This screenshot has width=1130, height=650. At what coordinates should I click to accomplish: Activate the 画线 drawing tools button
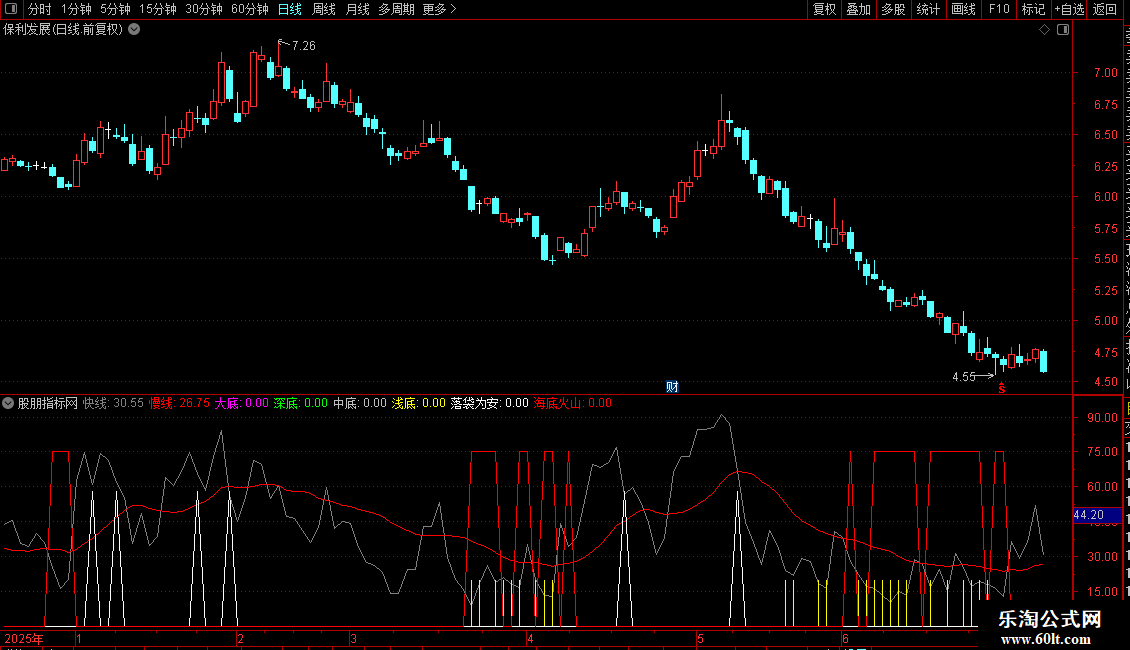[x=964, y=9]
